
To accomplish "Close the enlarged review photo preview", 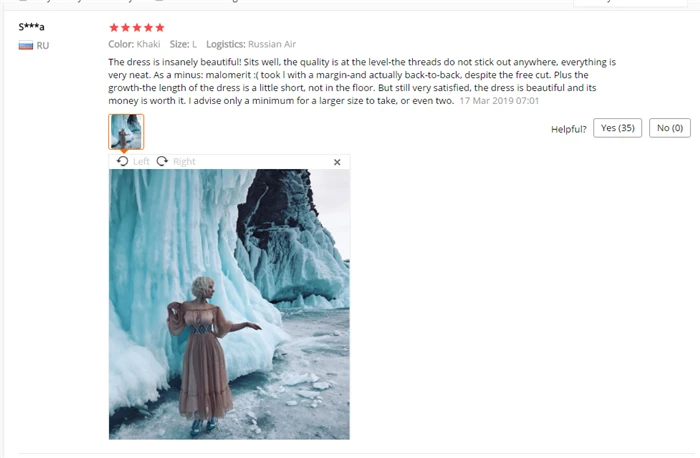I will coord(337,162).
